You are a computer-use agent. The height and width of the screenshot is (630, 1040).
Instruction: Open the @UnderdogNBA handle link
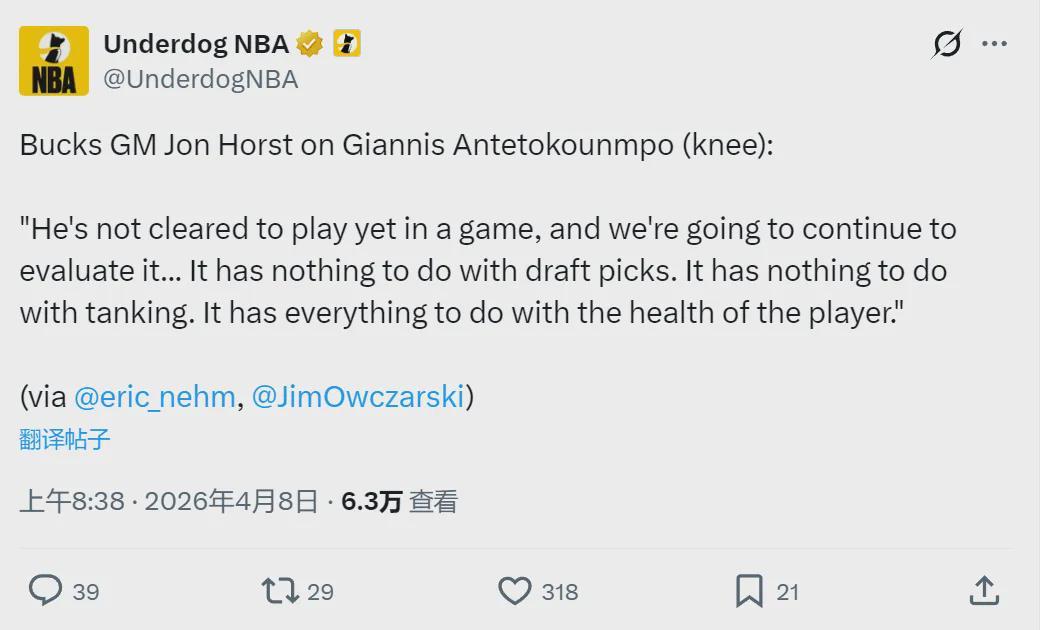point(201,80)
